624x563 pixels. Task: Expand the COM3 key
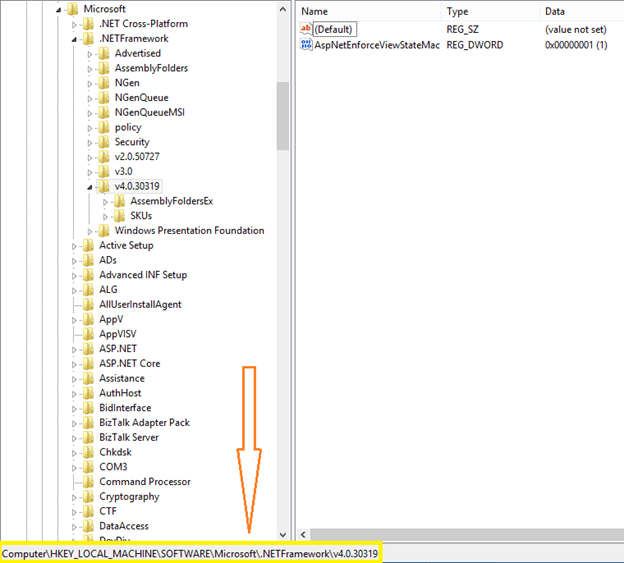coord(74,468)
